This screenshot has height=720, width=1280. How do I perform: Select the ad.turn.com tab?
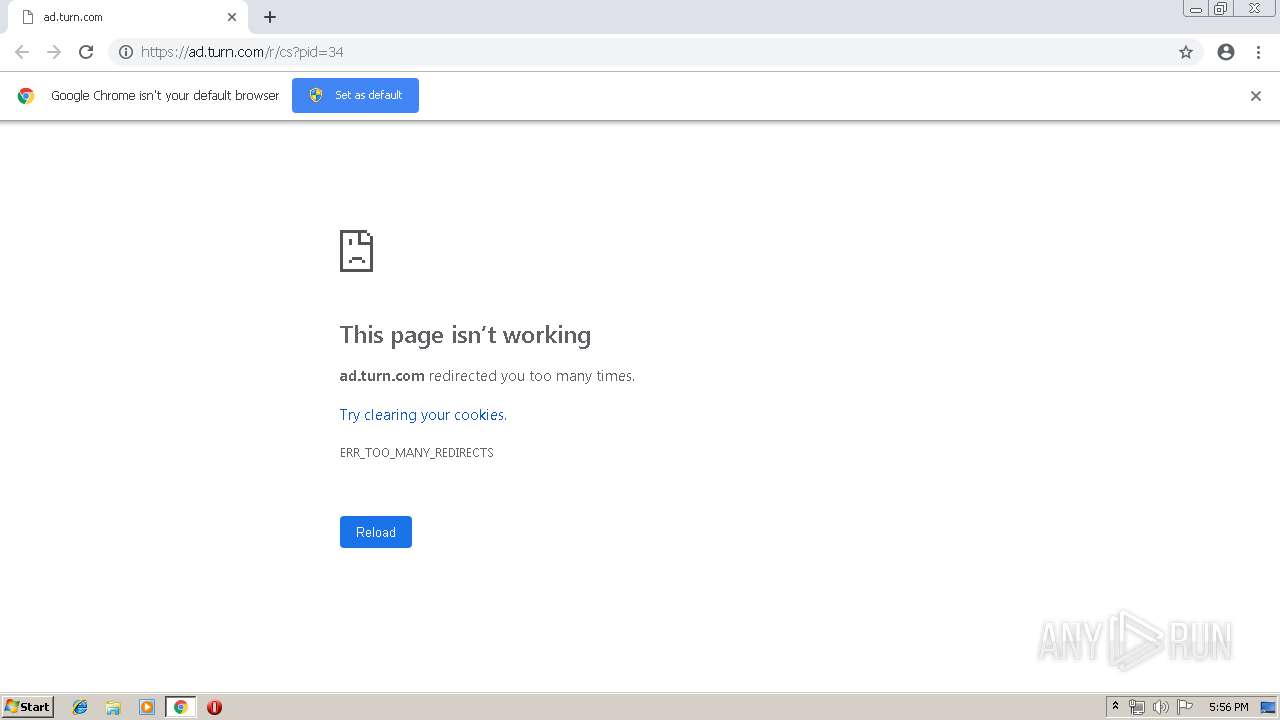pyautogui.click(x=126, y=17)
